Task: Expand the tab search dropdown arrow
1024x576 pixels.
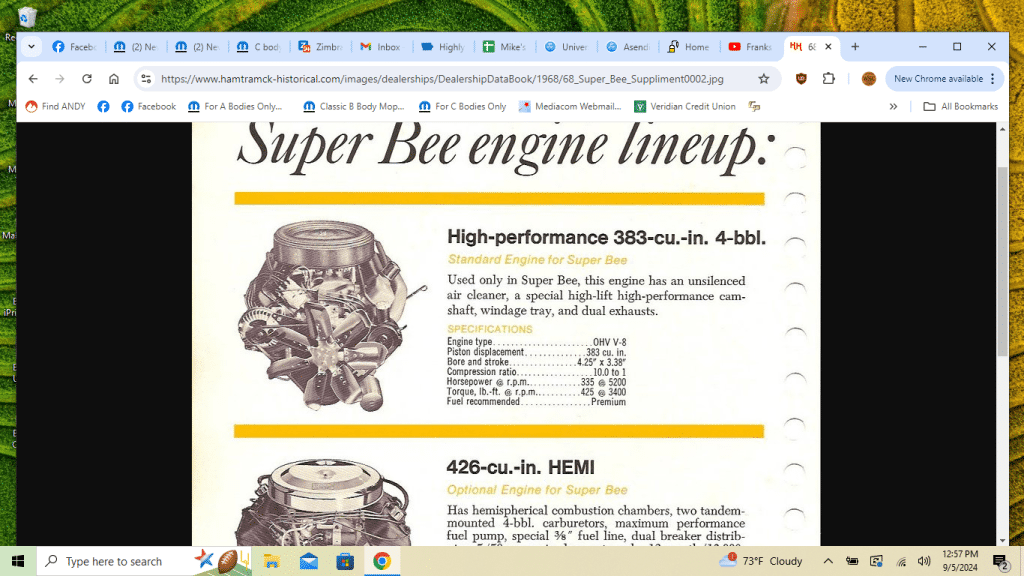Action: tap(31, 47)
